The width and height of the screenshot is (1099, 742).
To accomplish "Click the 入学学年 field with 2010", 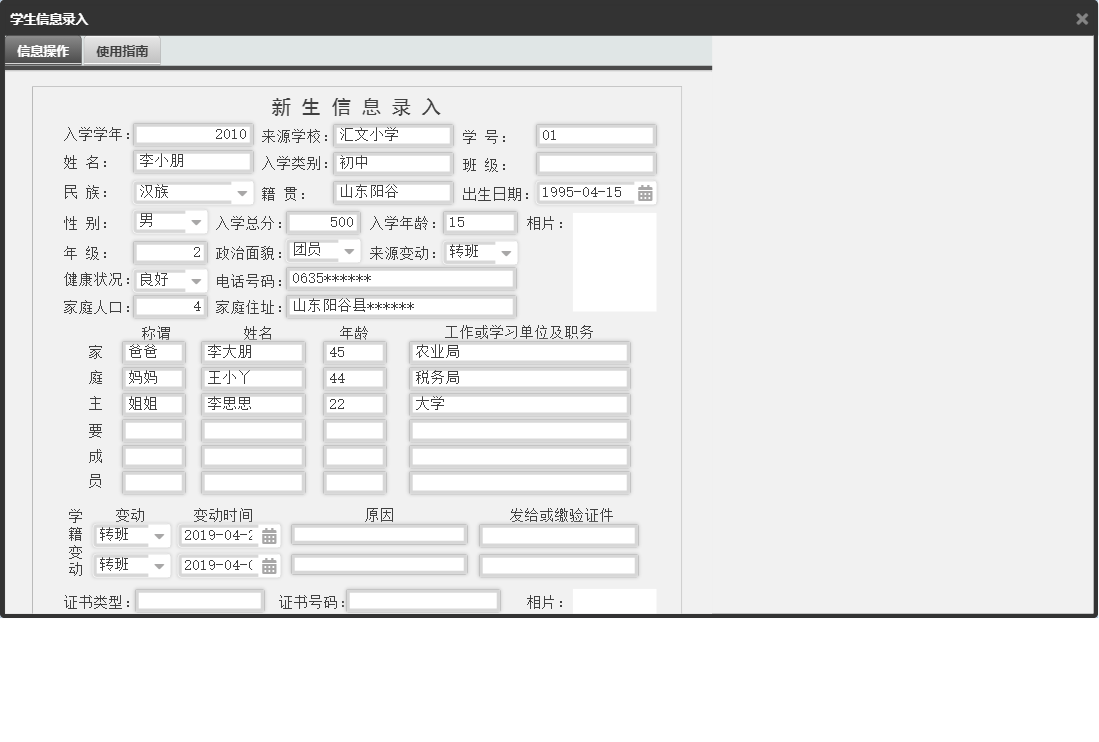I will coord(193,135).
